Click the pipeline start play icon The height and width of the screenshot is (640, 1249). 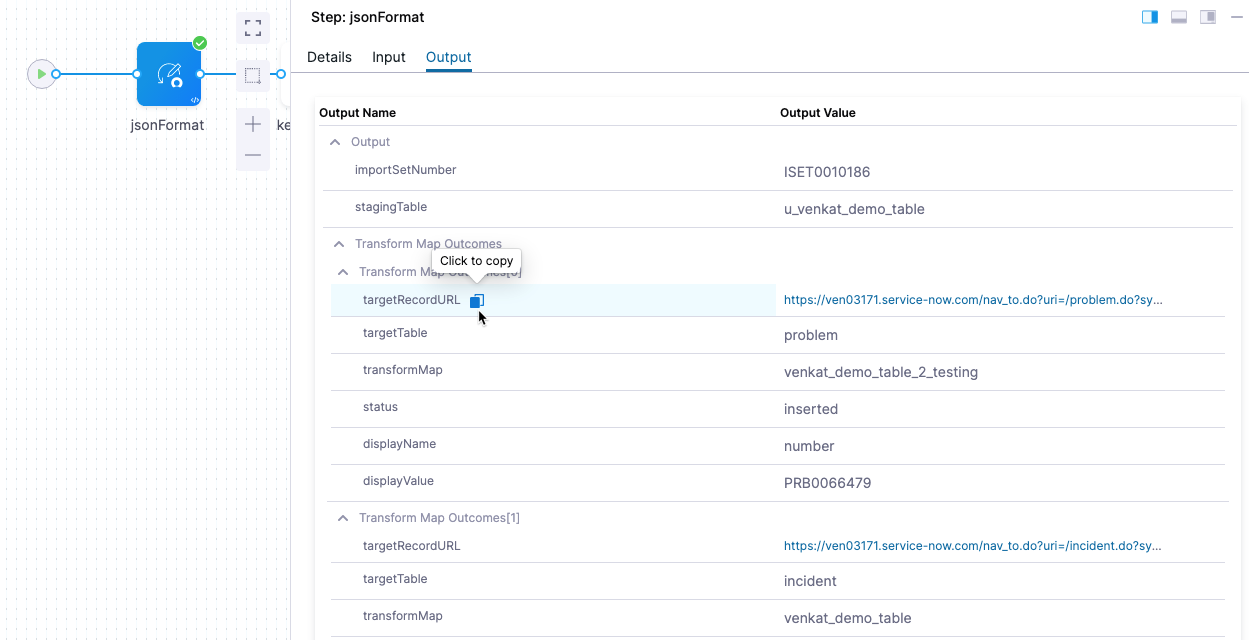41,74
